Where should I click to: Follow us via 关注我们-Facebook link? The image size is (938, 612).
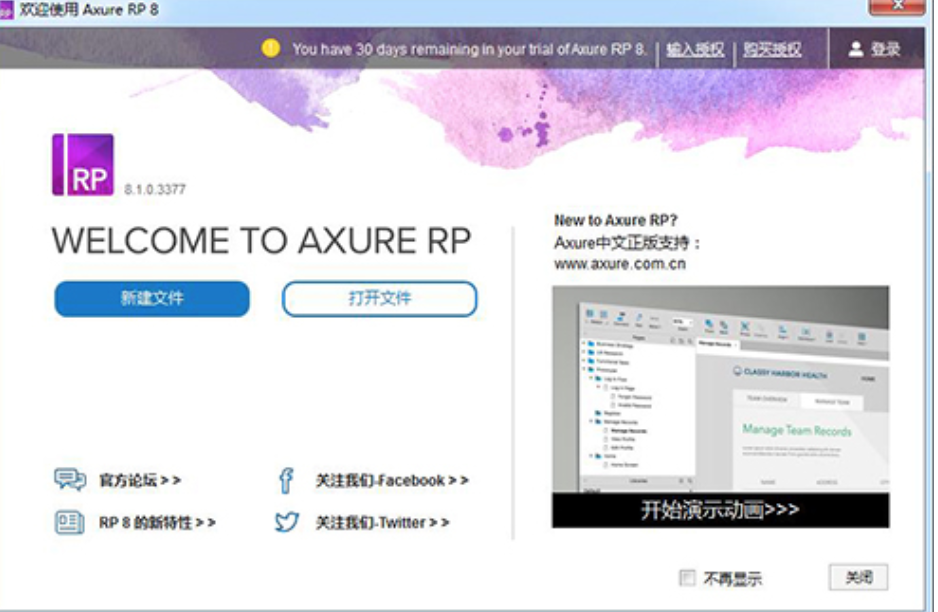coord(392,480)
